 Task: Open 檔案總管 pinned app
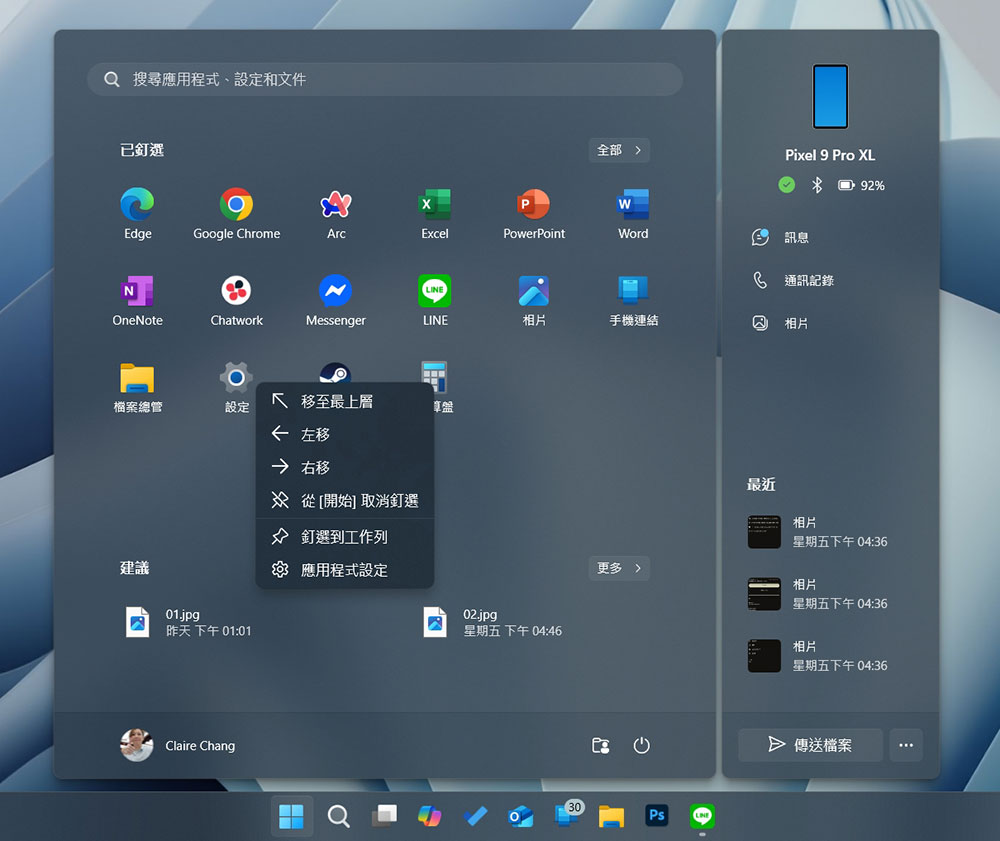coord(137,386)
